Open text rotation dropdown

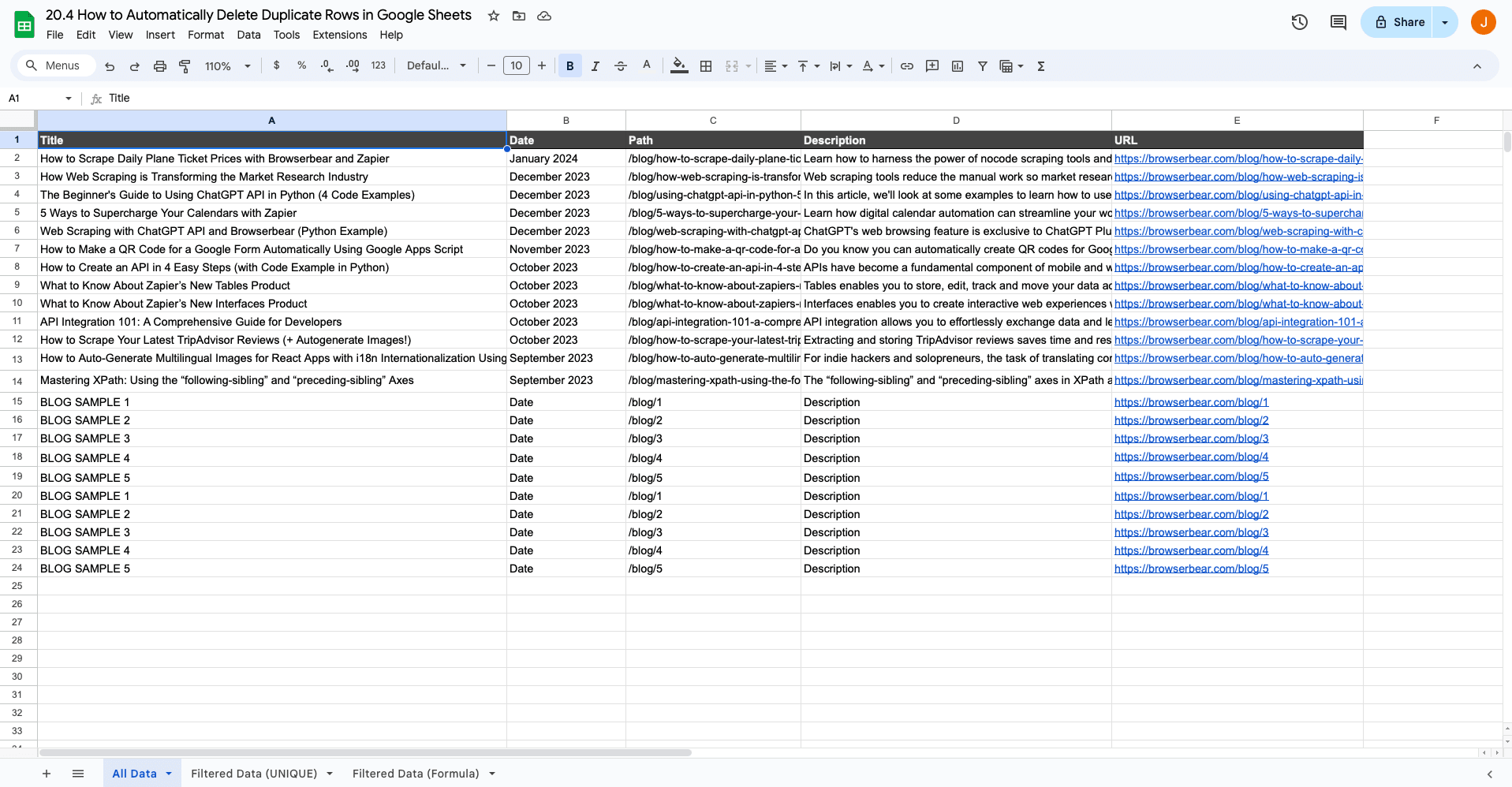873,66
